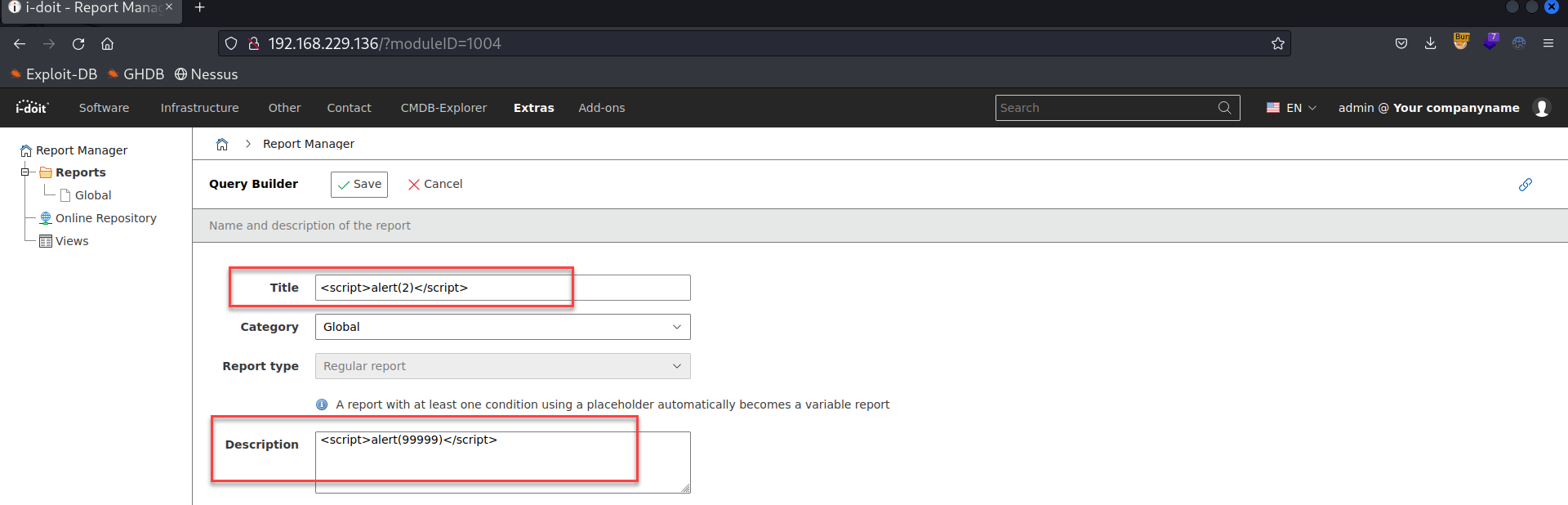This screenshot has width=1568, height=505.
Task: Copy page link with chain icon
Action: pos(1525,185)
